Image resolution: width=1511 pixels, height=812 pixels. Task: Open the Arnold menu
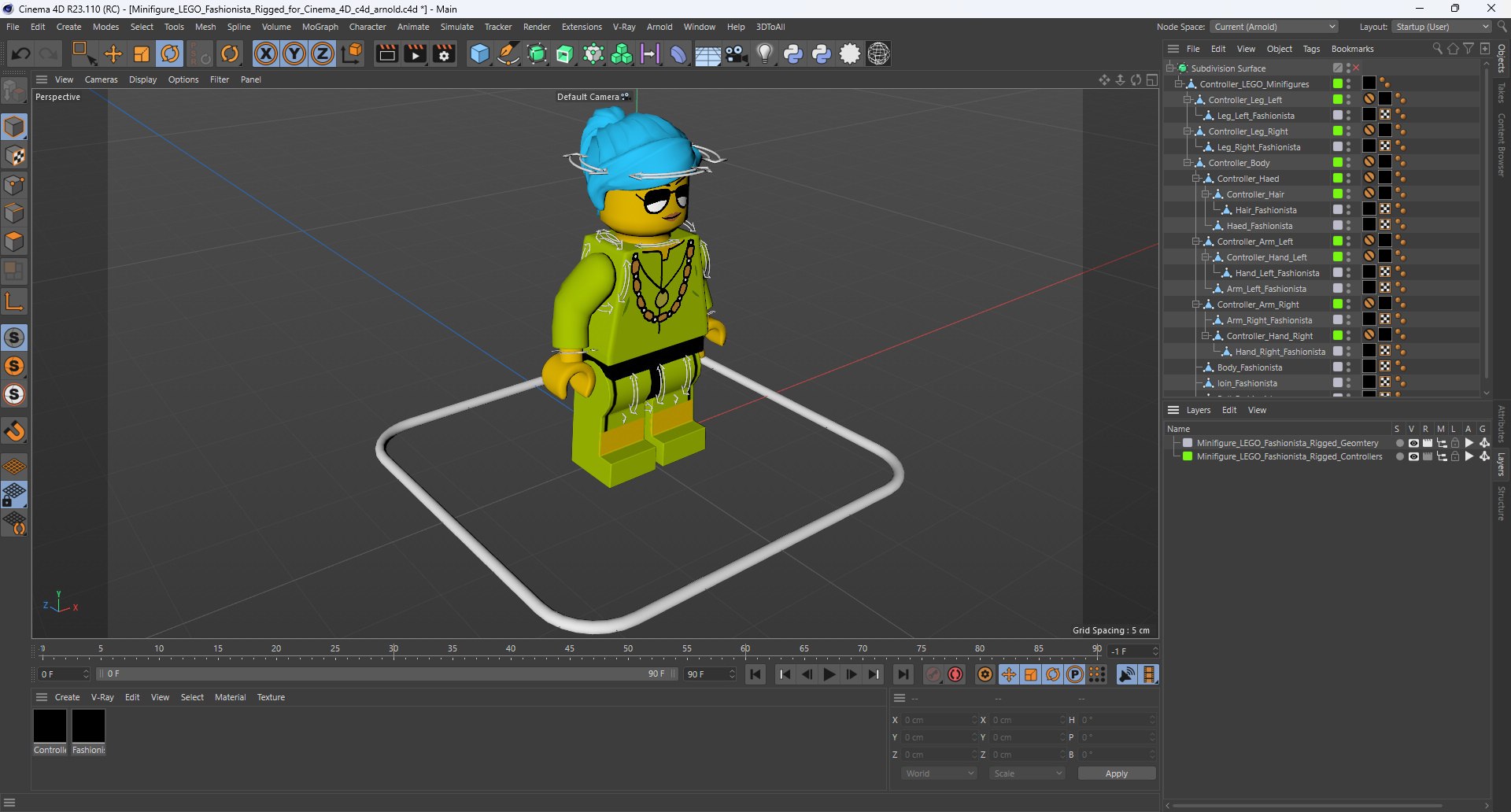[659, 27]
